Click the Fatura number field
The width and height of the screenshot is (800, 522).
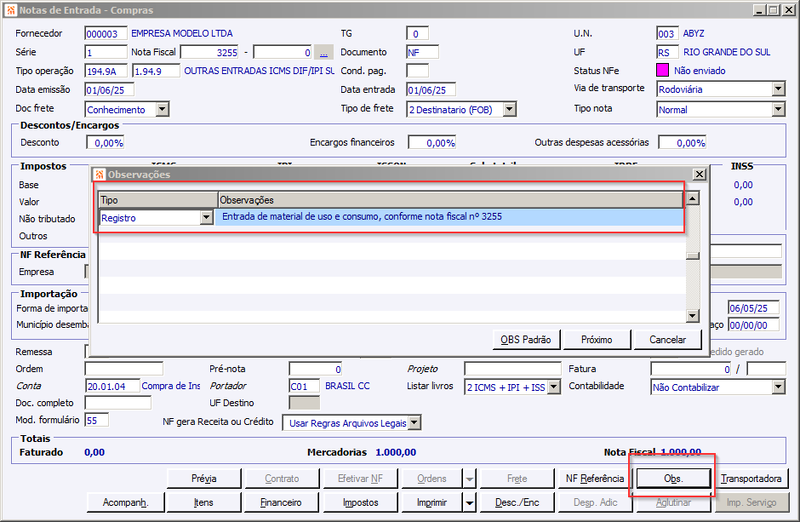691,369
